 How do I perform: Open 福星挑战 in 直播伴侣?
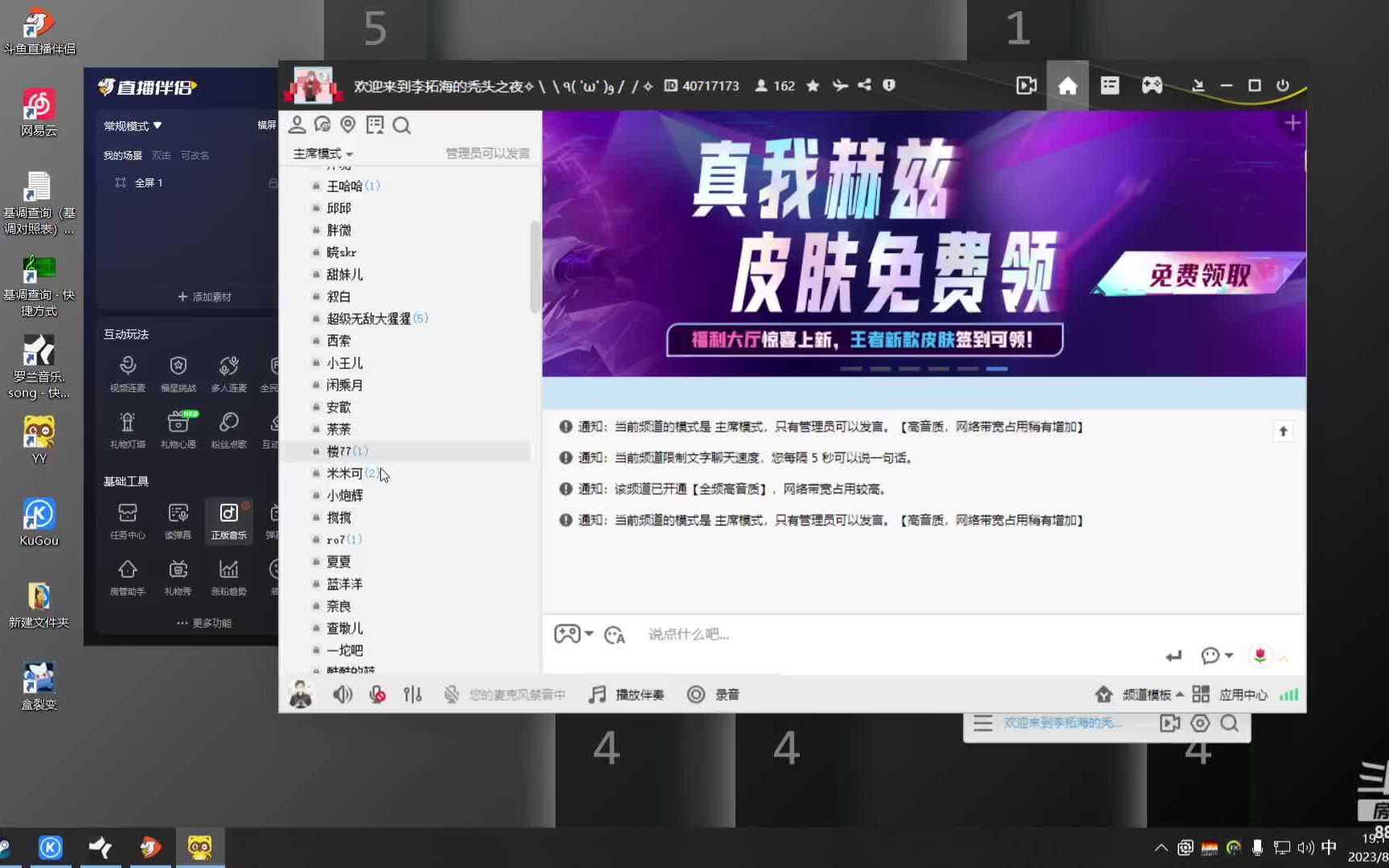[x=178, y=375]
